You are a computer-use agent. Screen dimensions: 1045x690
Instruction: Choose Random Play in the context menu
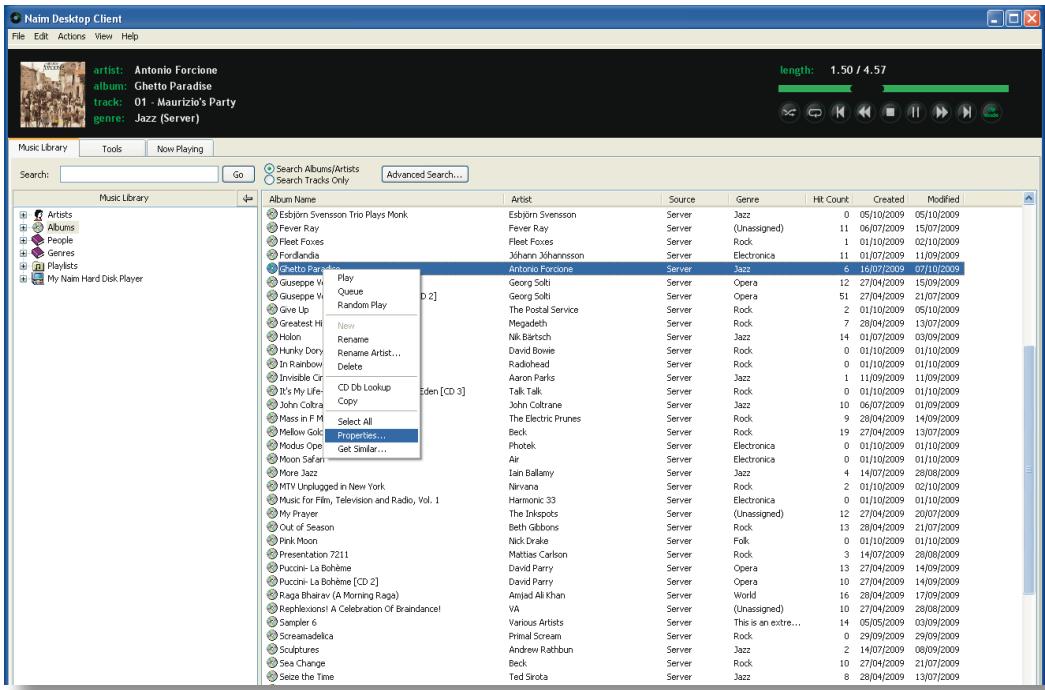(371, 305)
